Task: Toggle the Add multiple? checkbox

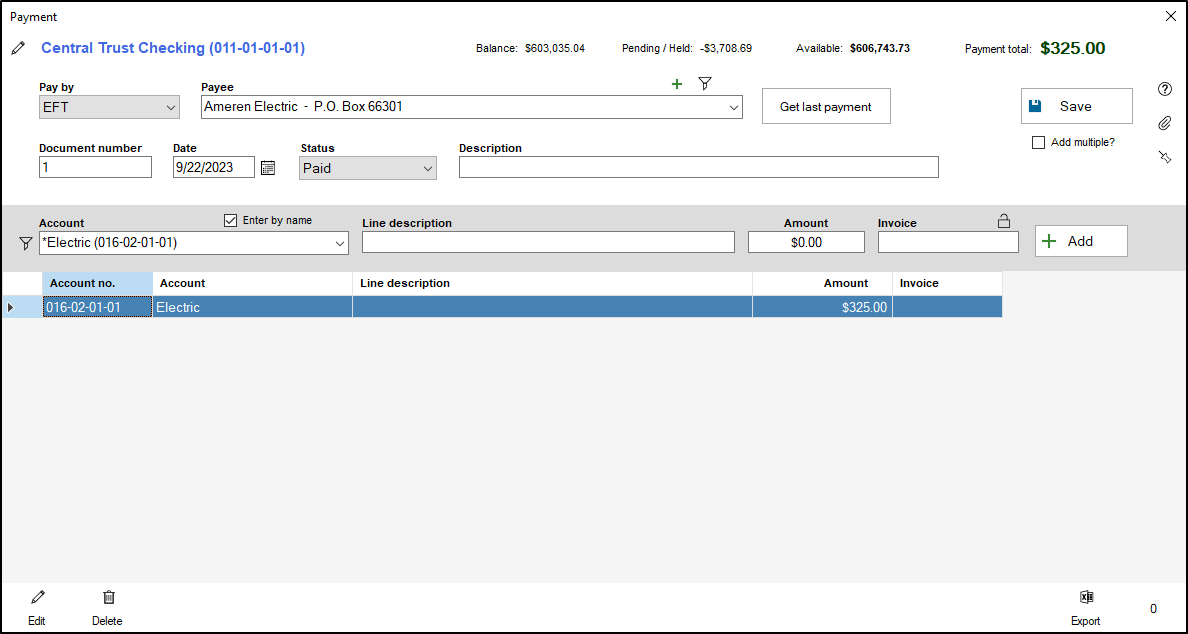Action: pos(1039,142)
